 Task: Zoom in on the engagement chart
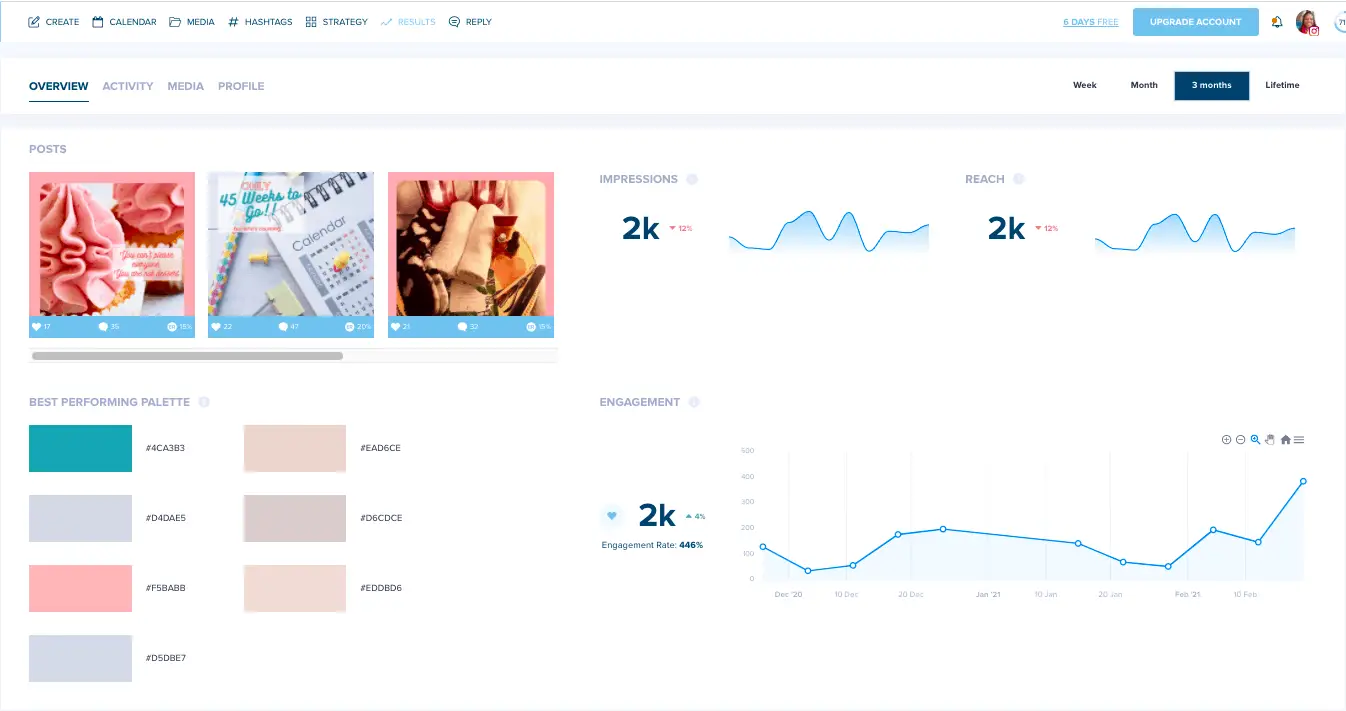tap(1226, 440)
